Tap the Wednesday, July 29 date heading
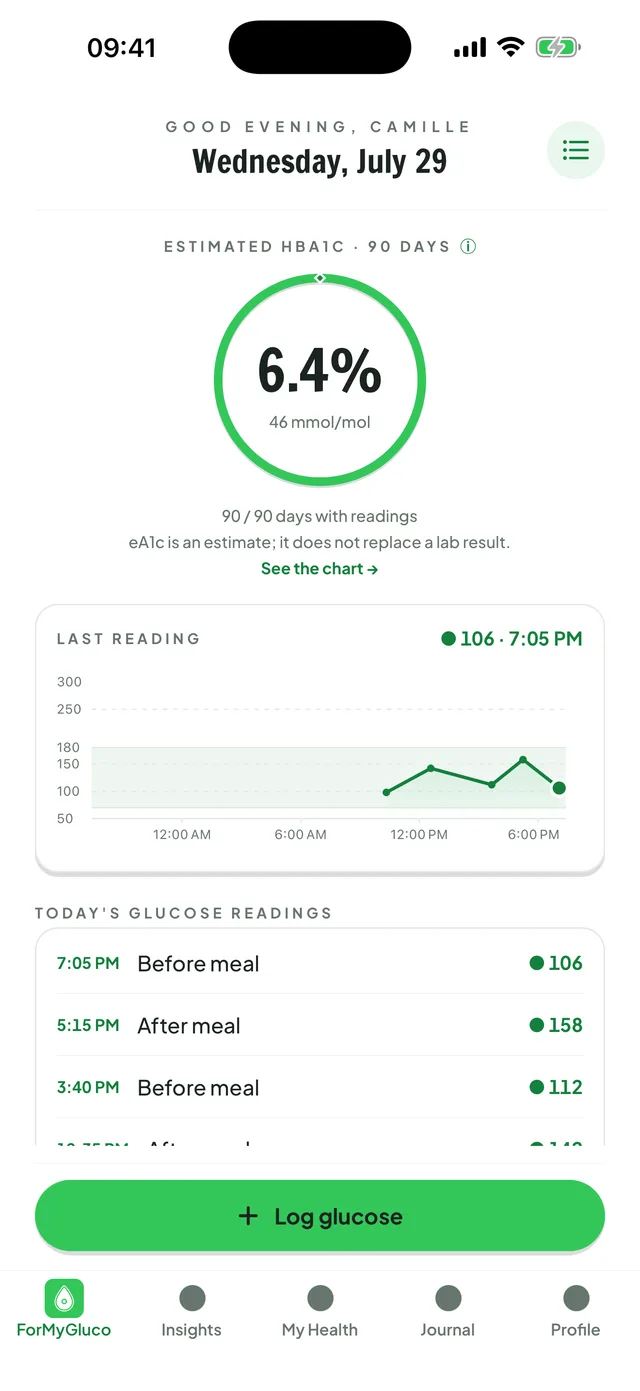This screenshot has height=1391, width=640. [320, 161]
